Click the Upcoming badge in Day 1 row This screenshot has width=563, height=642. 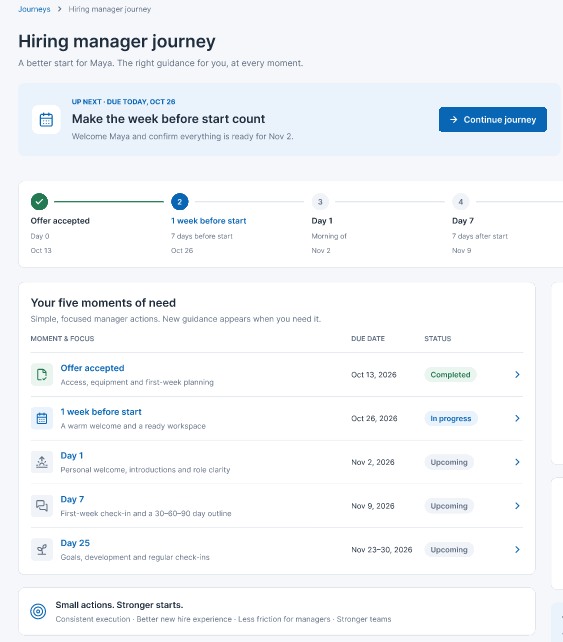click(x=449, y=462)
